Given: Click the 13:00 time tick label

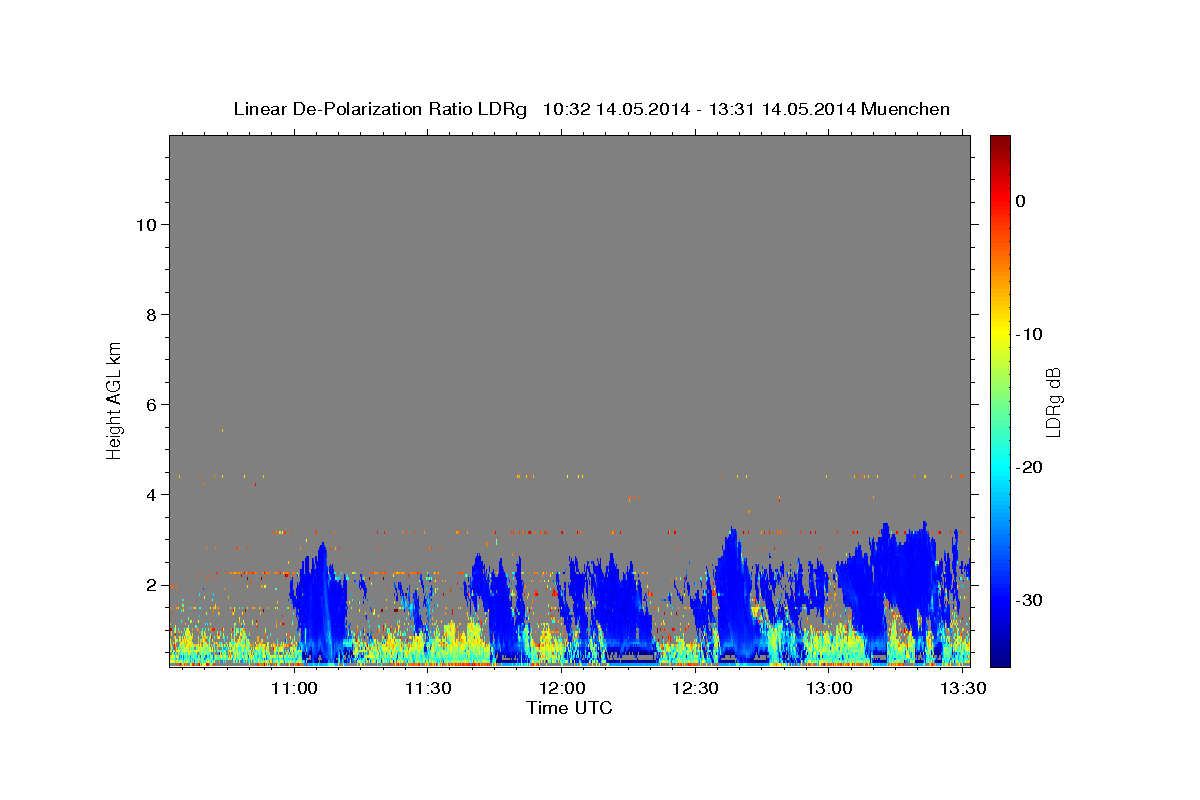Looking at the screenshot, I should coord(830,688).
